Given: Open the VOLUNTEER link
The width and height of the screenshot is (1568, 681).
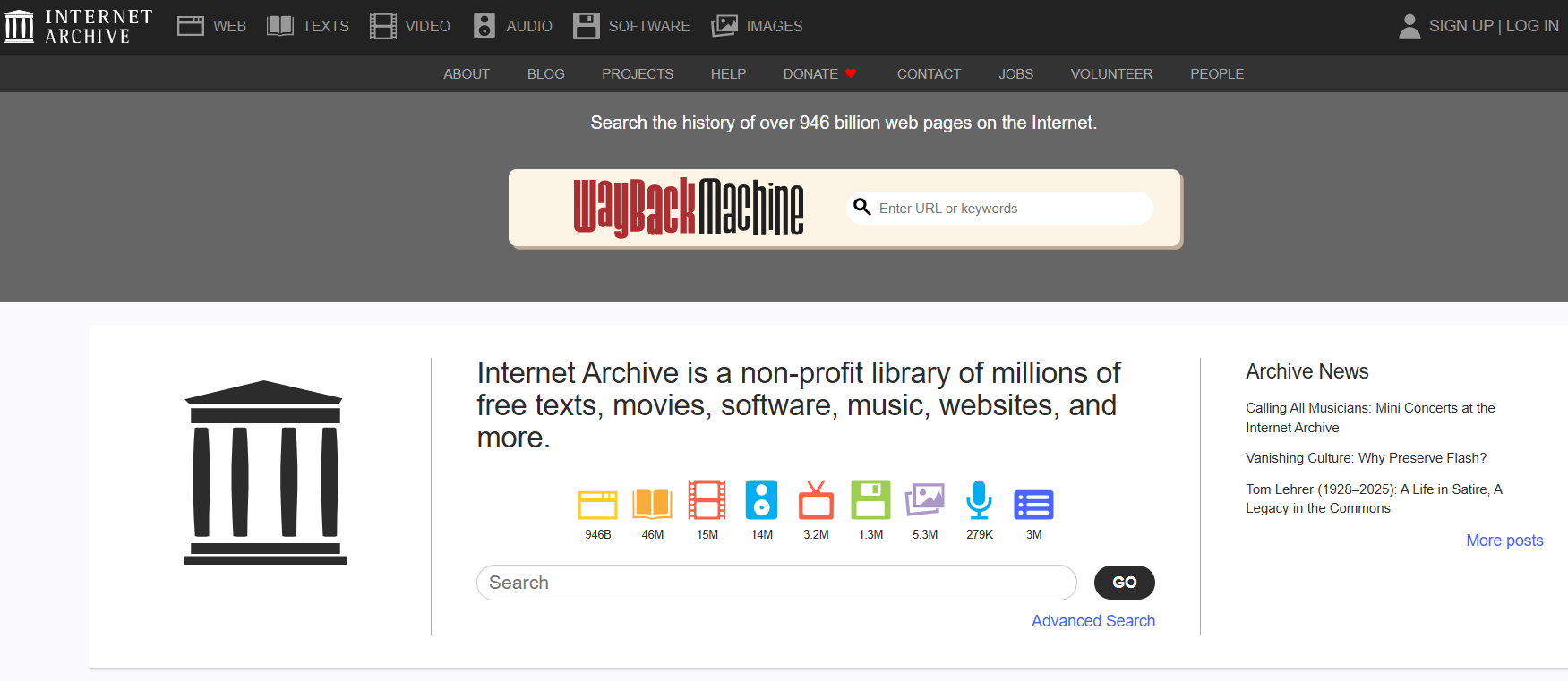Looking at the screenshot, I should click(1112, 74).
